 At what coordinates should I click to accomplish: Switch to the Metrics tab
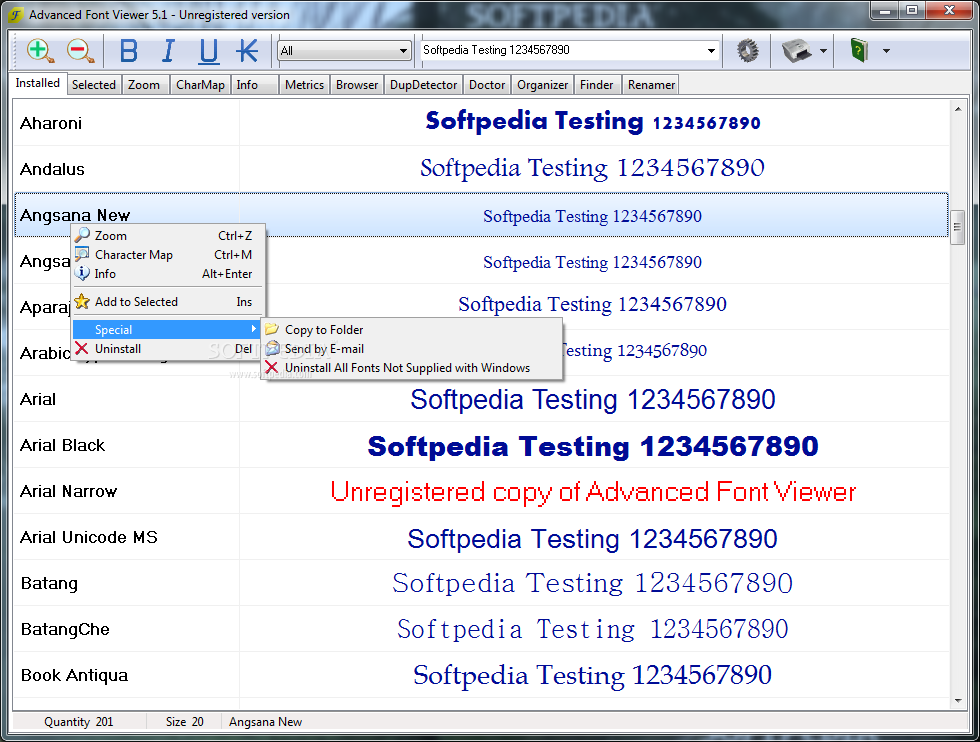(304, 84)
